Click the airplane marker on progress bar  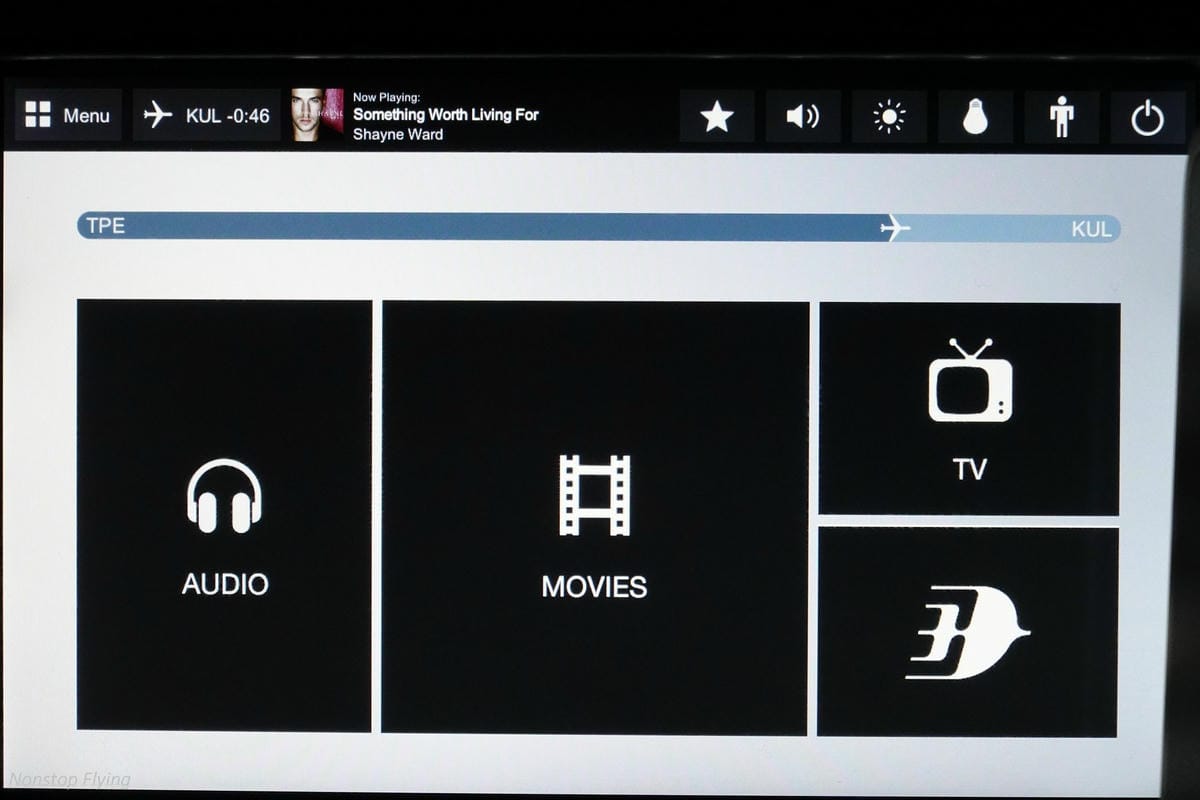(x=894, y=229)
